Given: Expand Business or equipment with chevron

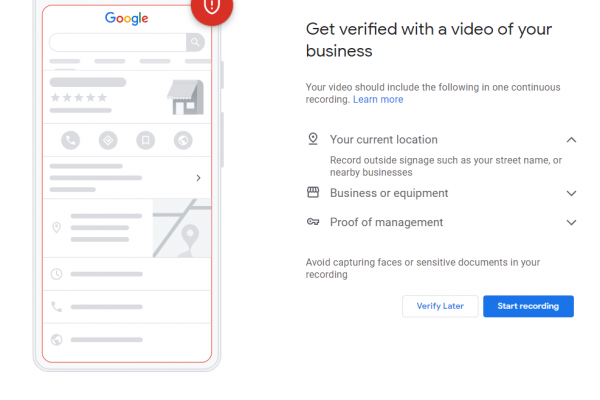Looking at the screenshot, I should (571, 193).
